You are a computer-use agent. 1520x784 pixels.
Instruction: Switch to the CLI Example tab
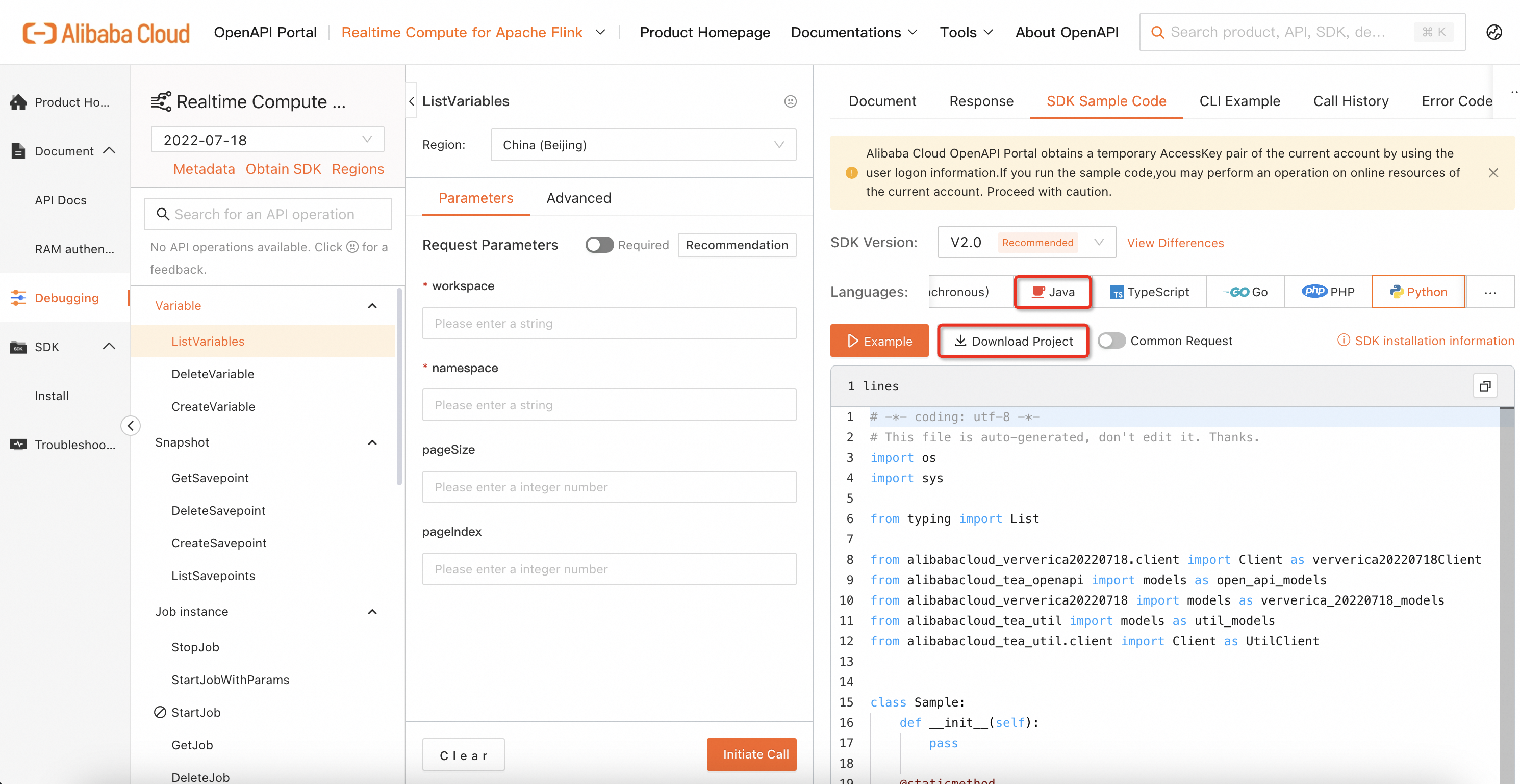1239,101
